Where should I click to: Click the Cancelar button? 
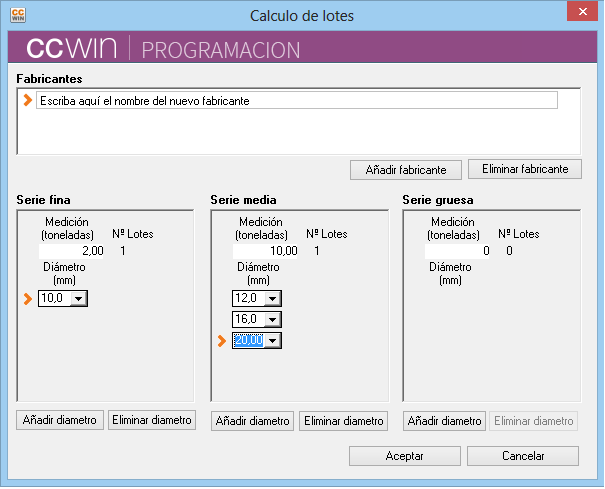[523, 456]
